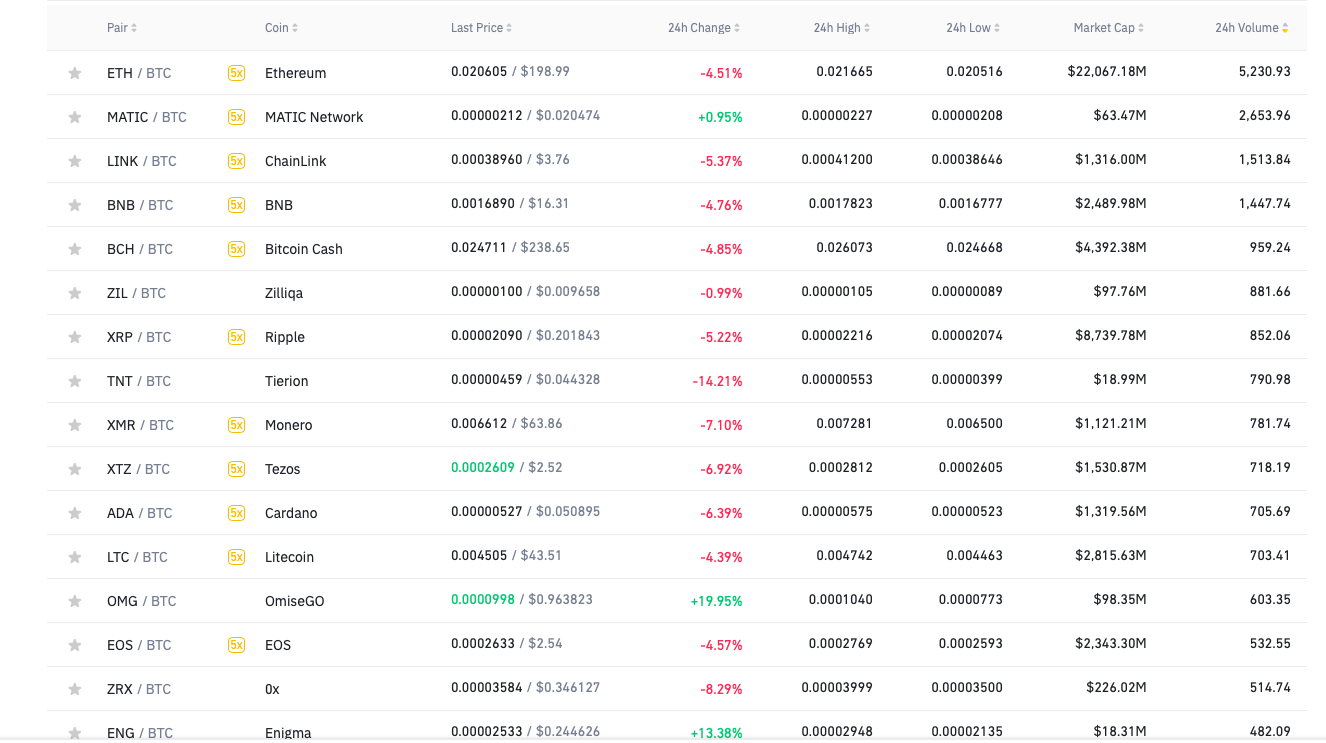Image resolution: width=1326 pixels, height=743 pixels.
Task: Click the -14.21% change value
Action: (717, 381)
